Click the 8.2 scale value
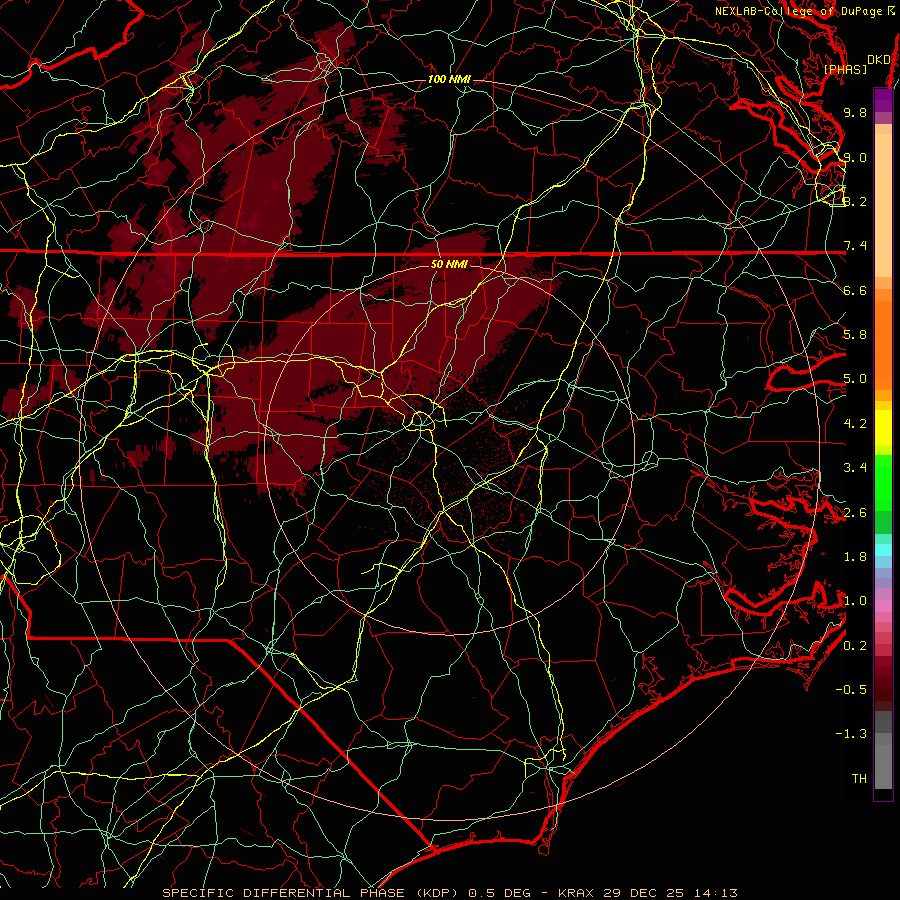Screen dimensions: 900x900 click(855, 201)
